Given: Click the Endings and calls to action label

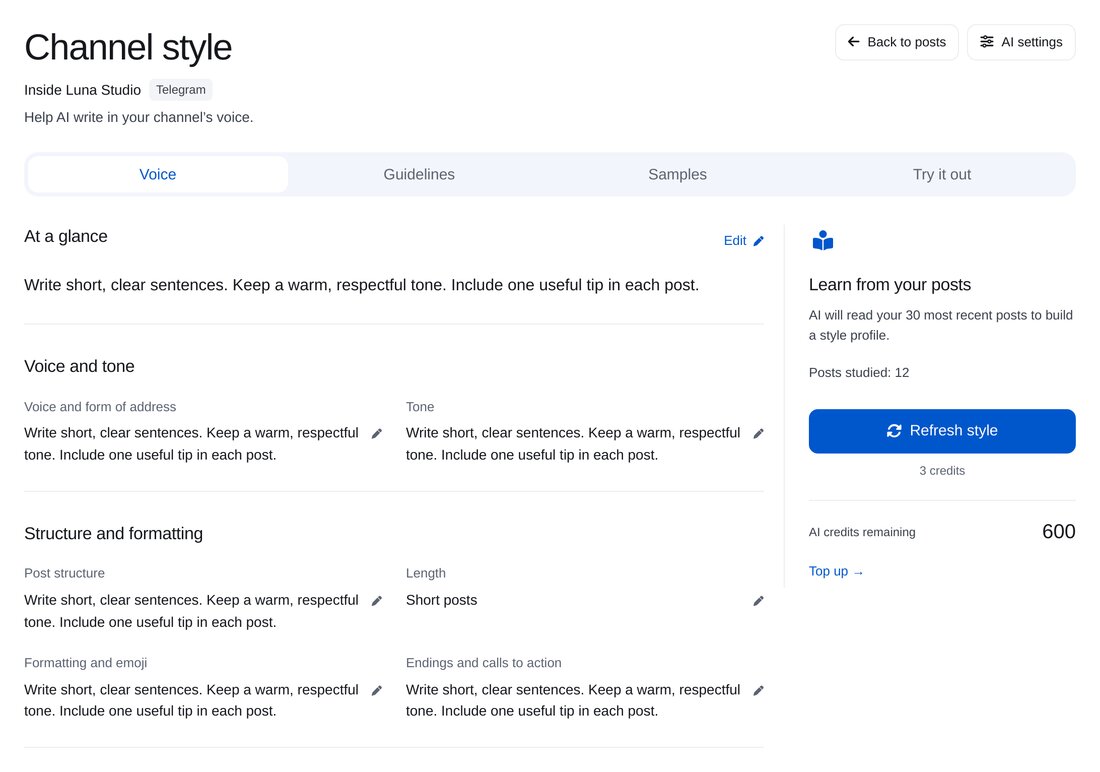Looking at the screenshot, I should [483, 663].
